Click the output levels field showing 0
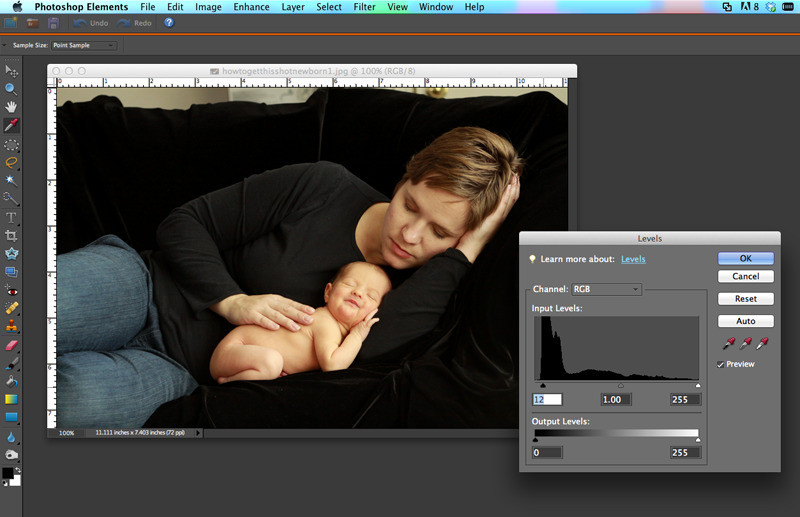The image size is (800, 517). tap(547, 453)
